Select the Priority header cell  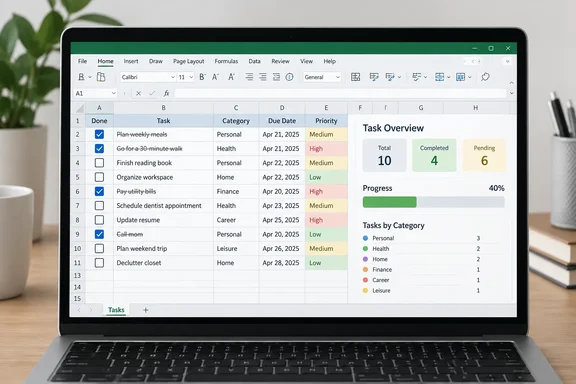pyautogui.click(x=326, y=121)
